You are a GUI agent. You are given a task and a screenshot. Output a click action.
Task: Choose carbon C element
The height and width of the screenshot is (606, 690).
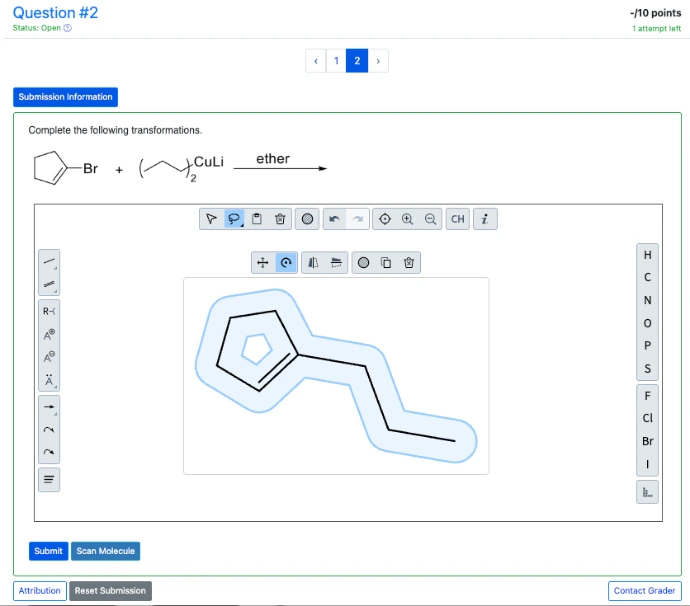(647, 277)
